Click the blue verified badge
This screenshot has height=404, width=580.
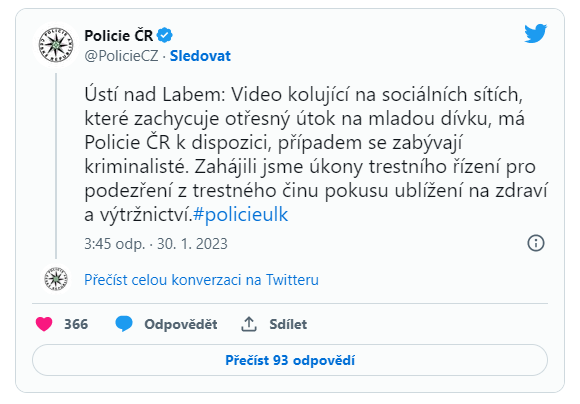(x=165, y=36)
